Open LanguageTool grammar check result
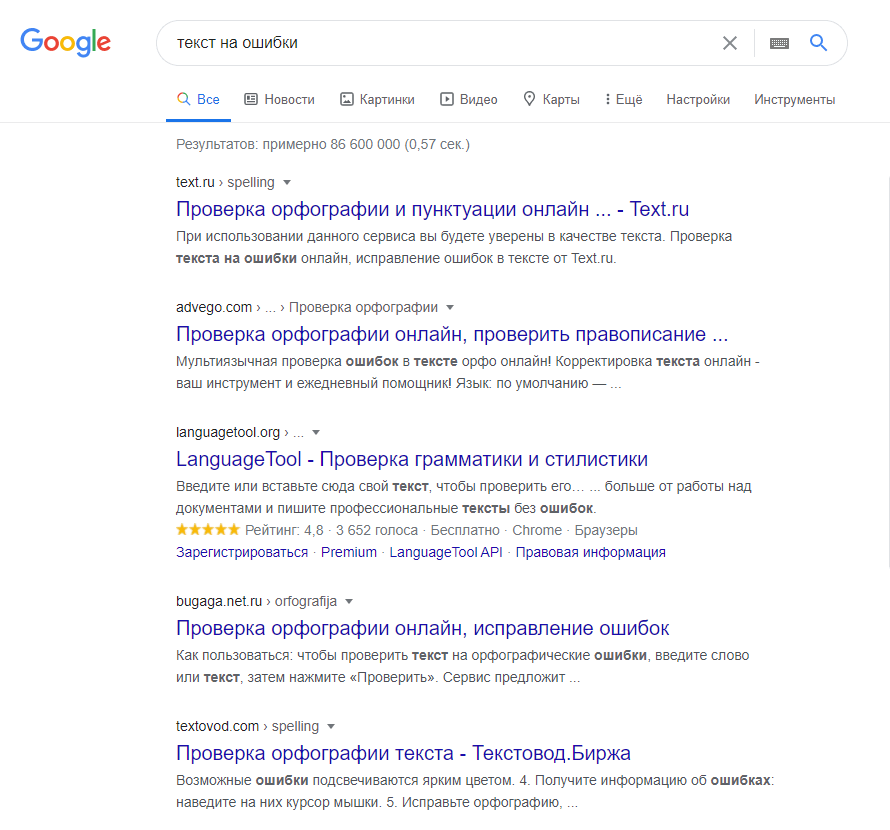The width and height of the screenshot is (890, 830). [x=412, y=459]
